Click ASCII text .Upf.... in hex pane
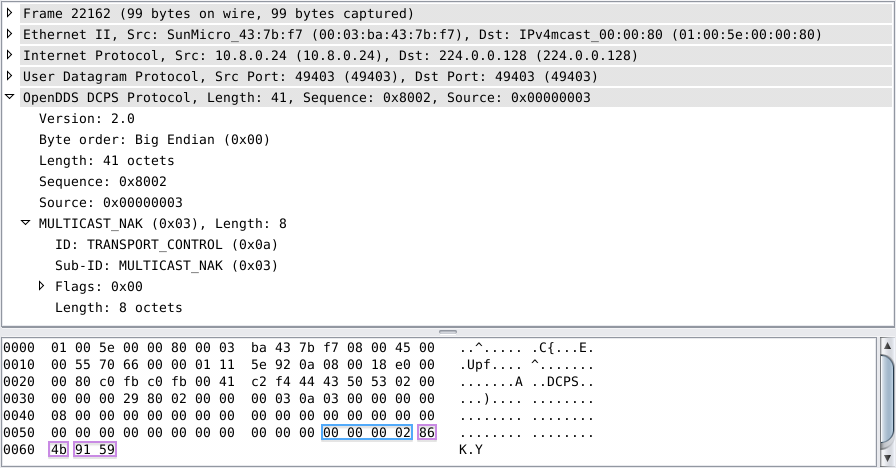Screen dimensions: 896x468 pyautogui.click(x=490, y=365)
